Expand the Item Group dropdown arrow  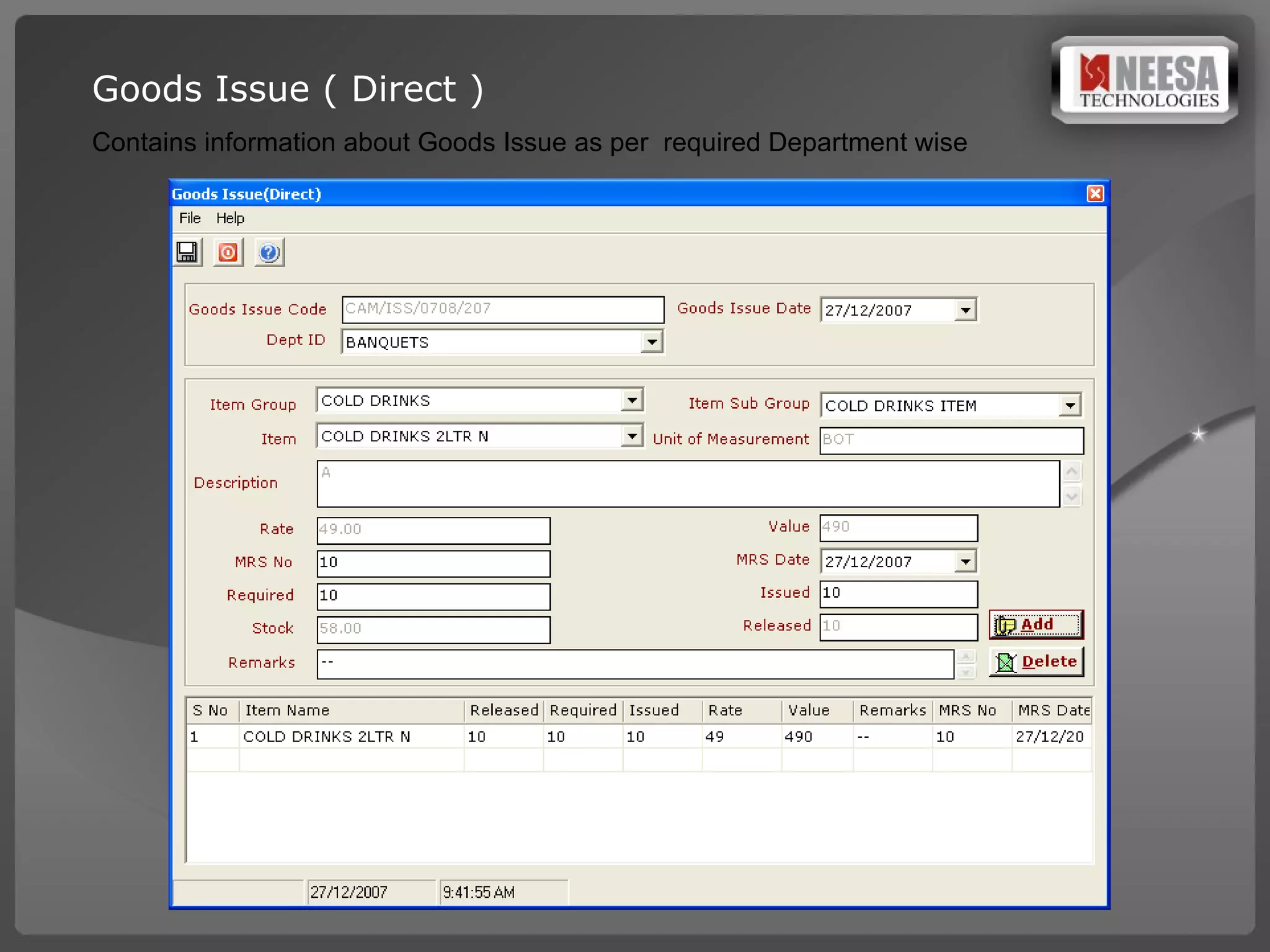coord(631,400)
